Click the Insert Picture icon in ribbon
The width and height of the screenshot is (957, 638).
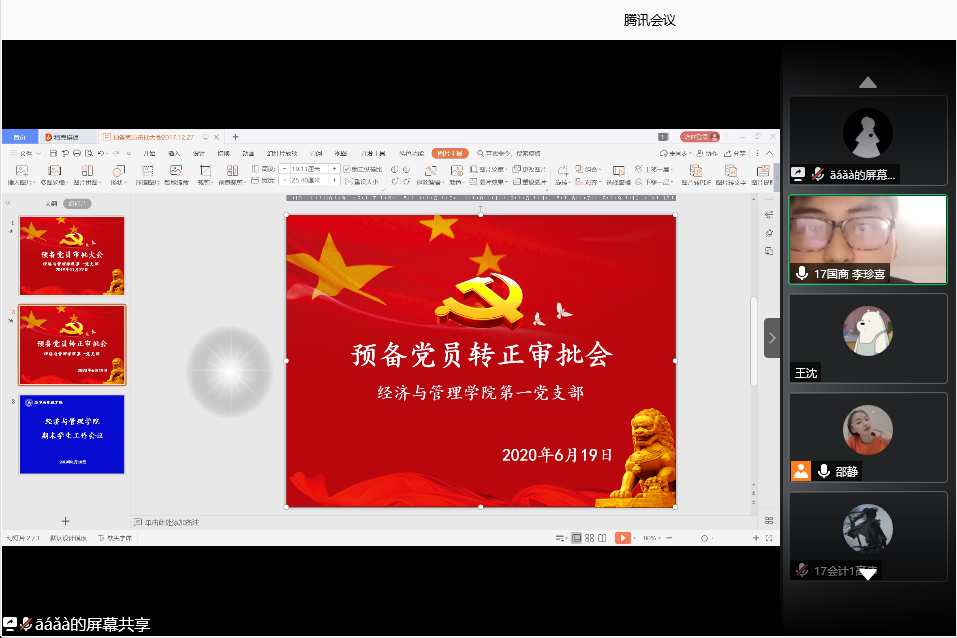click(20, 172)
